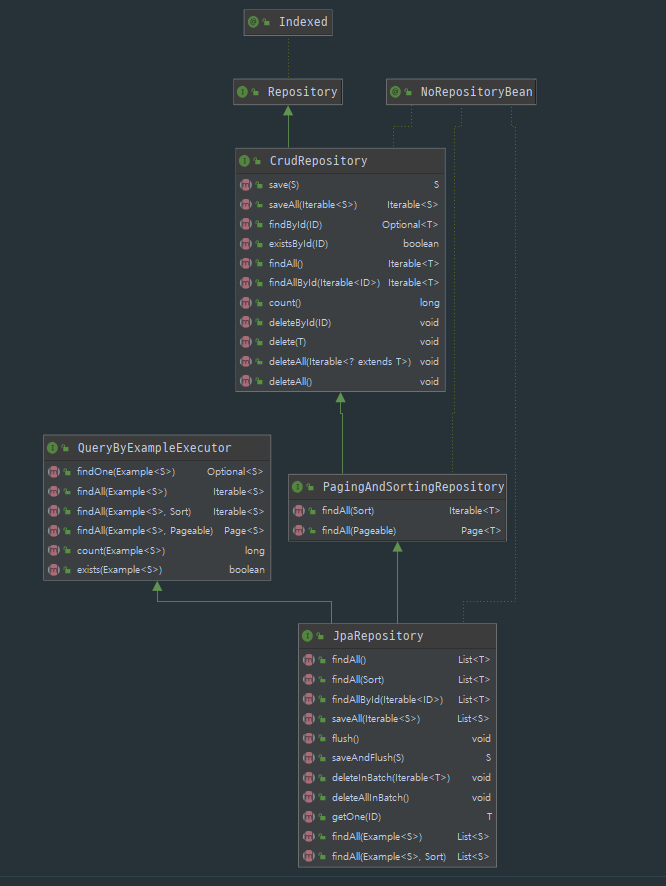Click the Indexed annotation icon

pyautogui.click(x=253, y=22)
